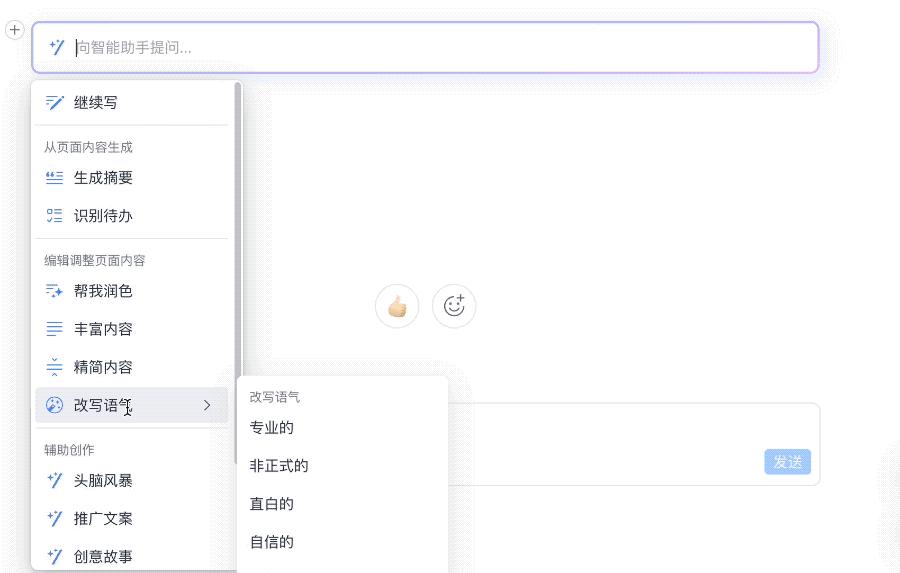Click the 改写语气 palette icon
900x573 pixels.
point(55,405)
